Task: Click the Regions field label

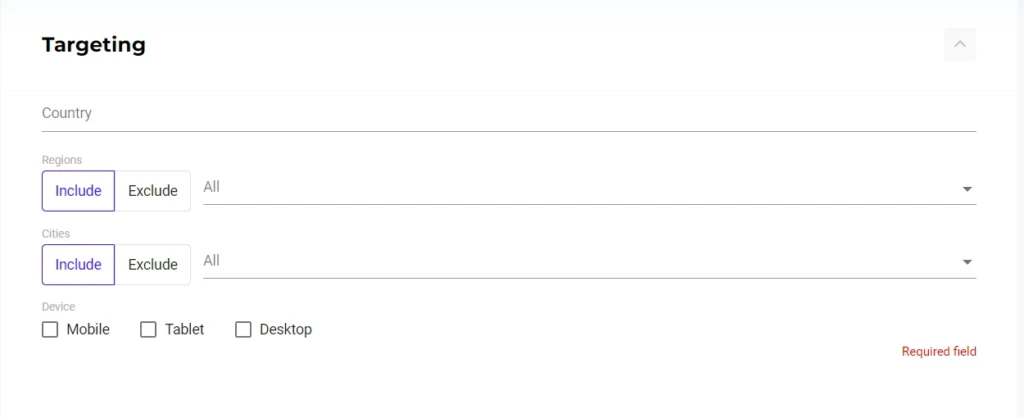Action: coord(62,160)
